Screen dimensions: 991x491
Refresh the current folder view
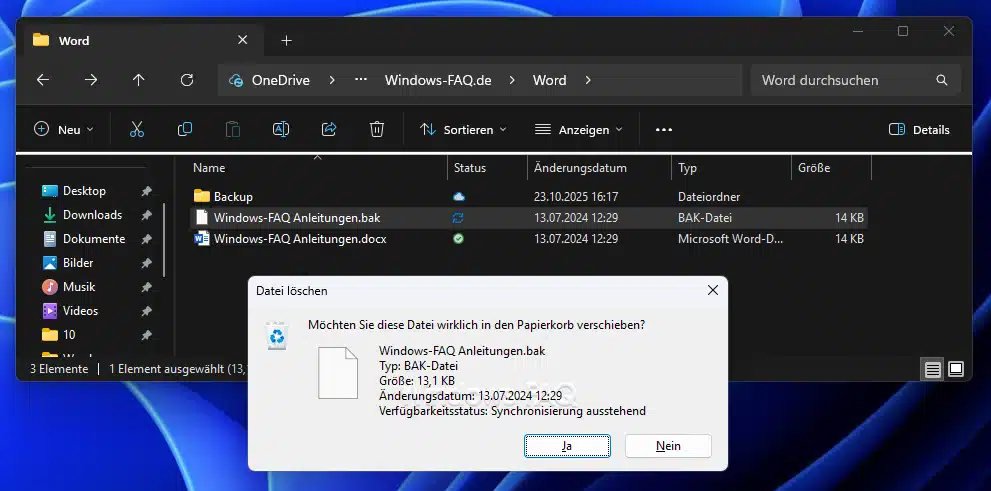click(186, 80)
